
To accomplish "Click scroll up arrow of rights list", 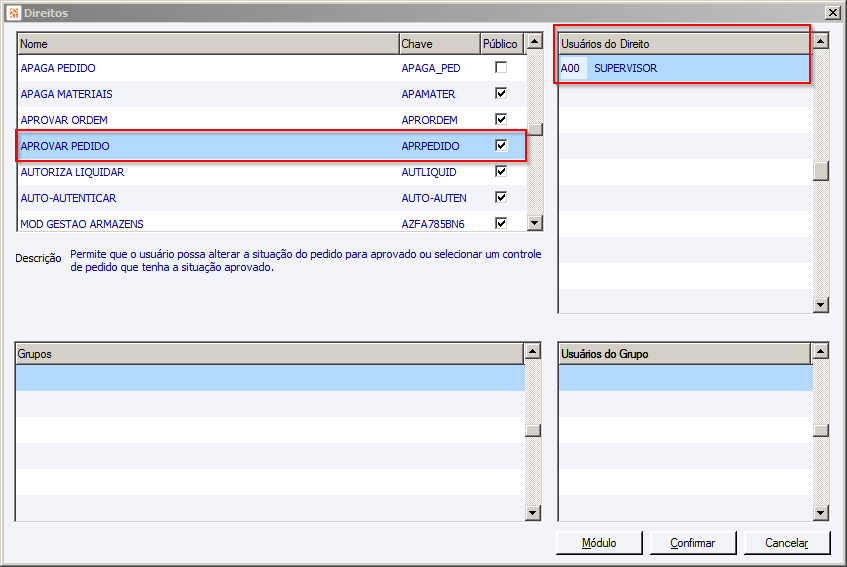I will coord(535,41).
